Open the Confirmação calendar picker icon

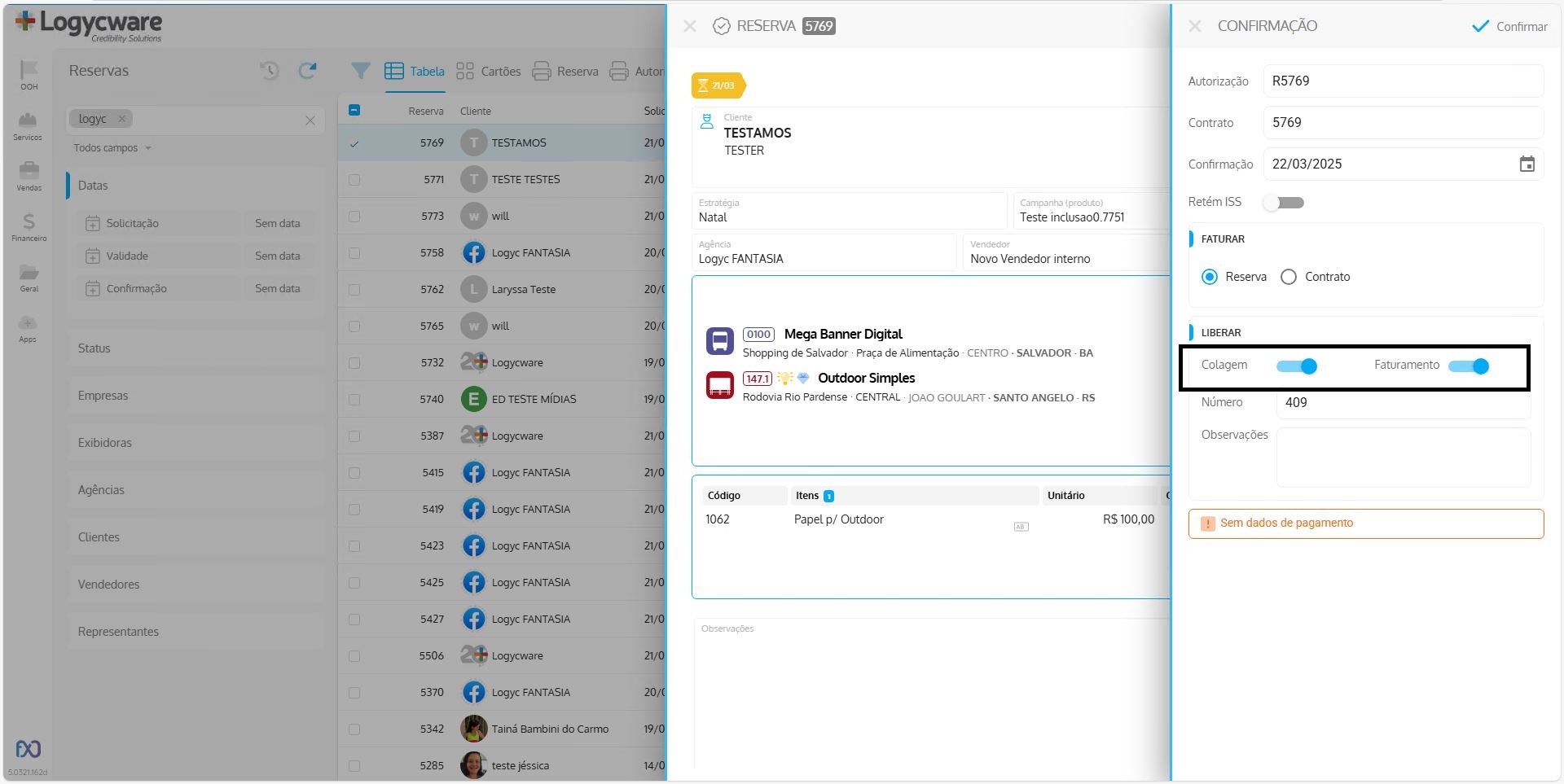click(1527, 164)
